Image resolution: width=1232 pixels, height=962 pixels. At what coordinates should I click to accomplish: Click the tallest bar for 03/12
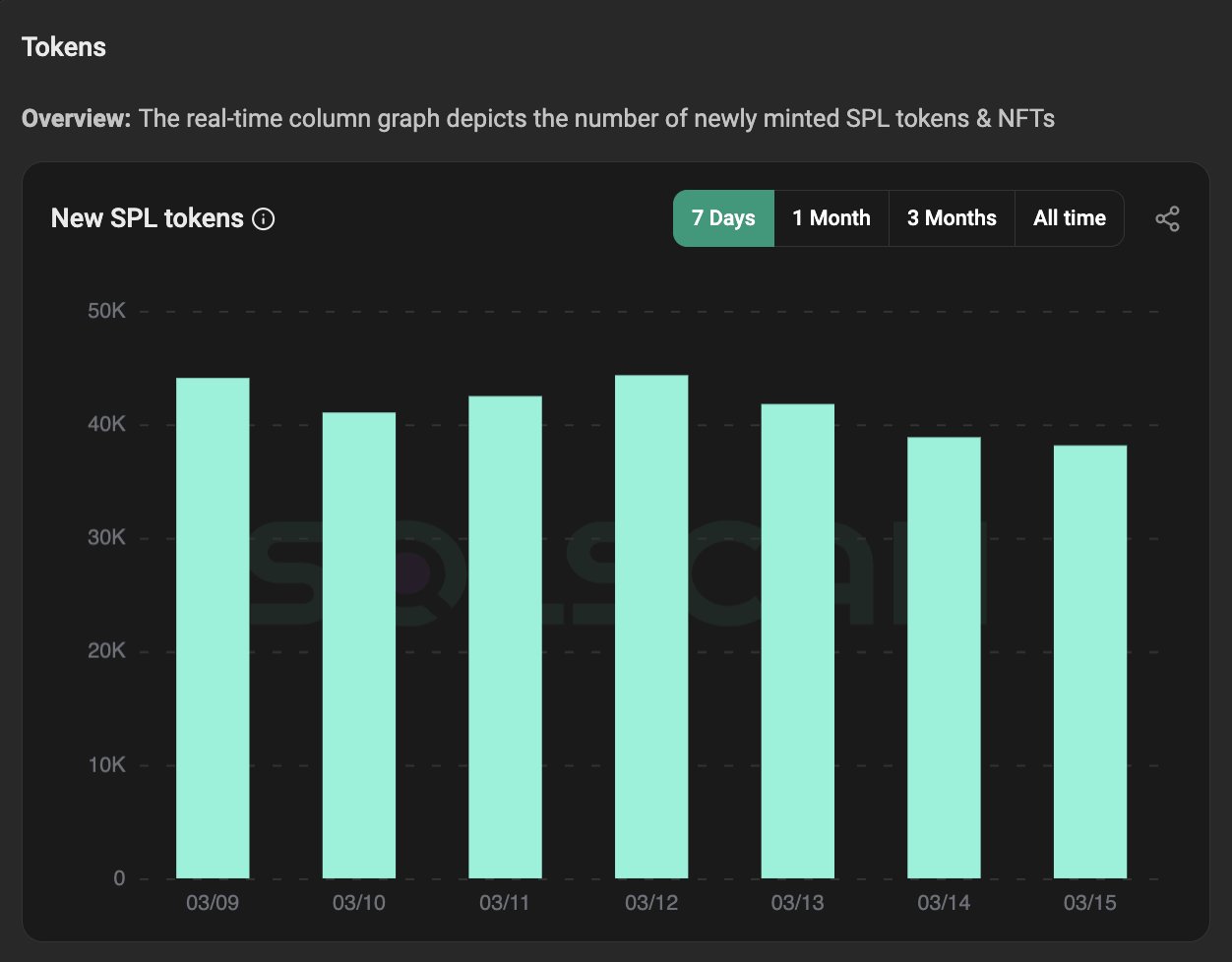(651, 627)
